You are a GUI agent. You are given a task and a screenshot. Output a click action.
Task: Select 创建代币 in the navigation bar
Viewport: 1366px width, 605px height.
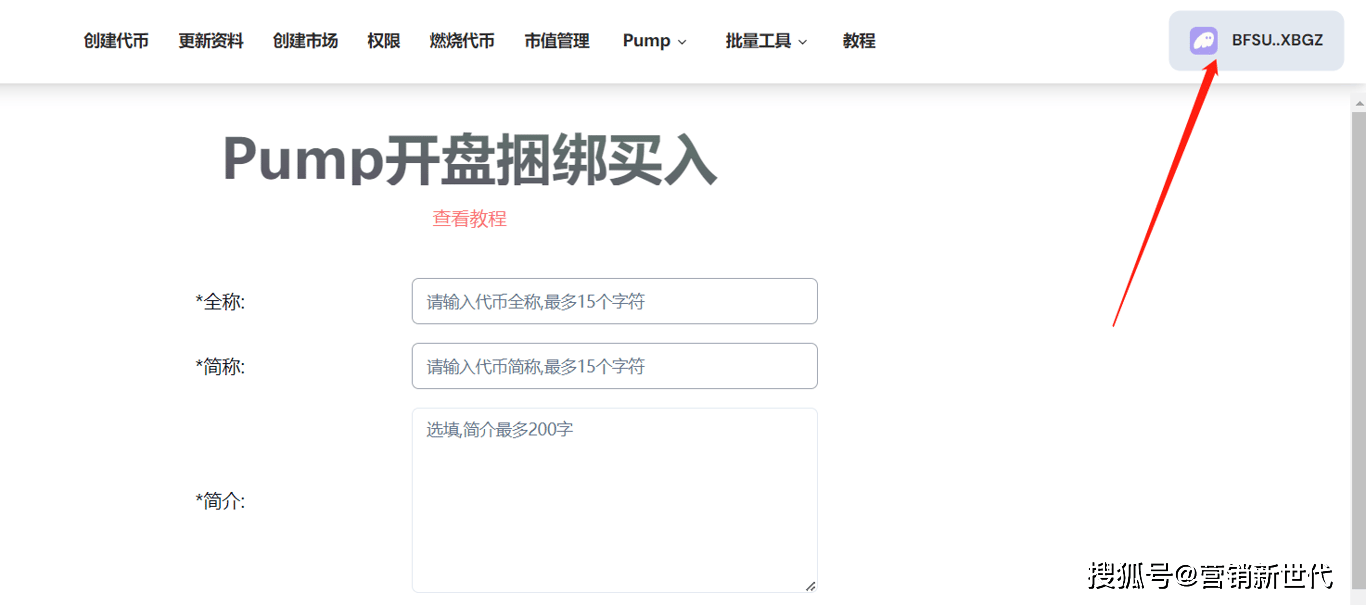pyautogui.click(x=116, y=41)
